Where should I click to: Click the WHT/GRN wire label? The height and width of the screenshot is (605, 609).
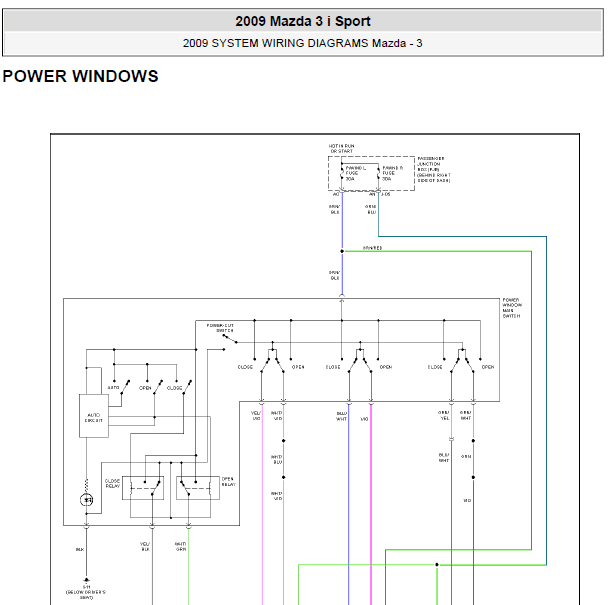pyautogui.click(x=181, y=546)
